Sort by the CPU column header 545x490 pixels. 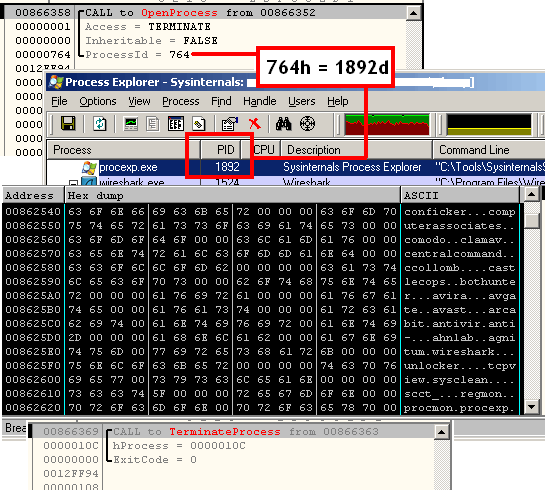click(x=261, y=150)
